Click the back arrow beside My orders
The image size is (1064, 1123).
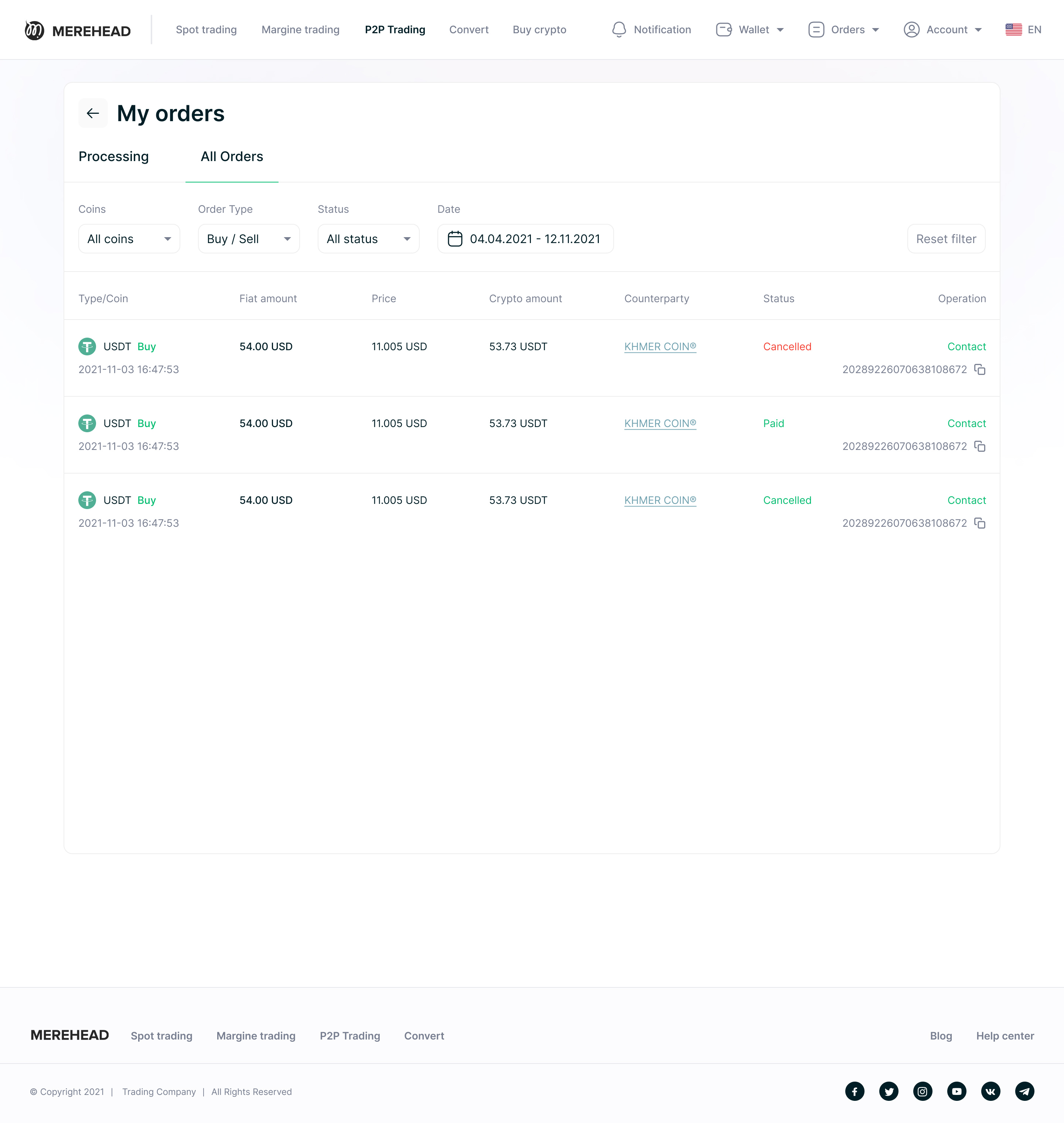[93, 113]
